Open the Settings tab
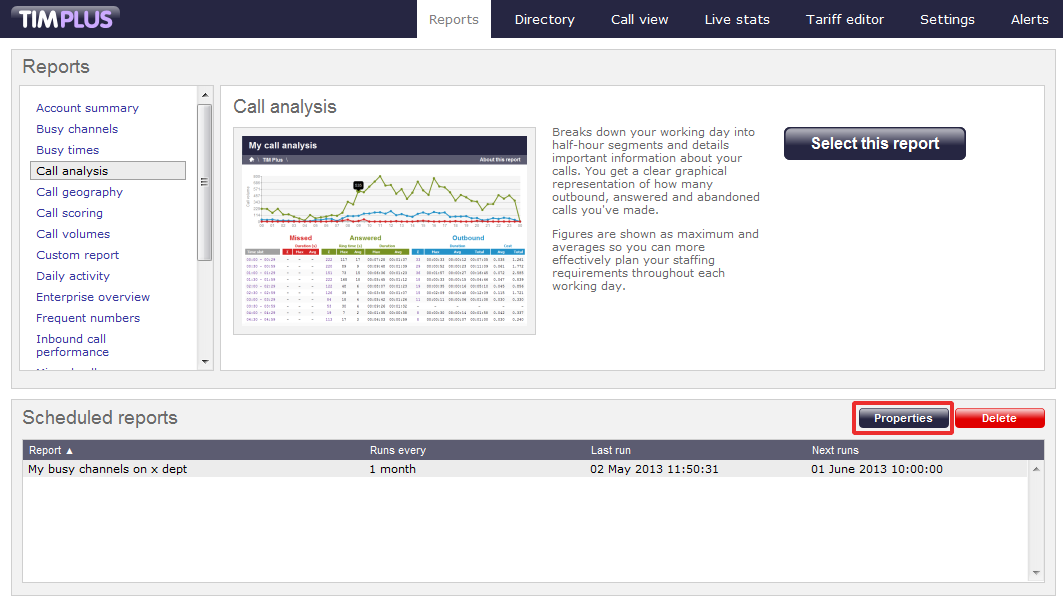 point(947,19)
